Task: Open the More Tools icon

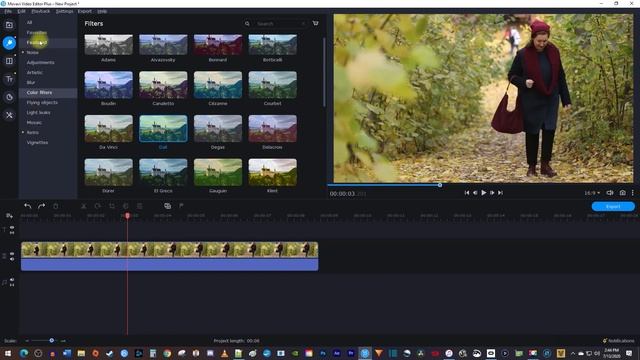Action: pos(9,115)
